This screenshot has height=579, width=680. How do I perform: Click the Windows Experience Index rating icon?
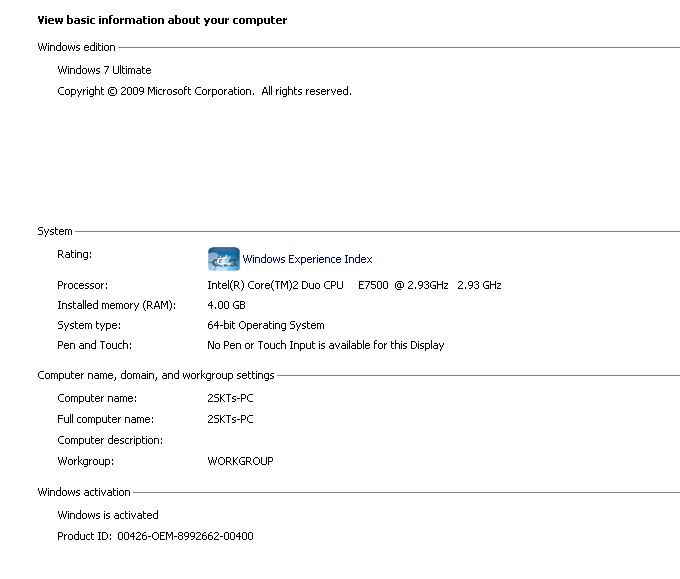(x=223, y=259)
